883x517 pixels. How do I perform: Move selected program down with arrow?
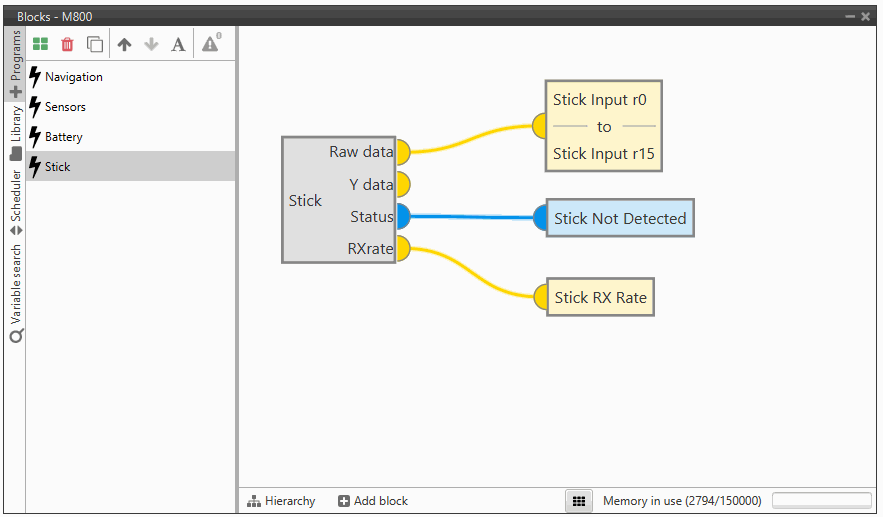click(151, 44)
